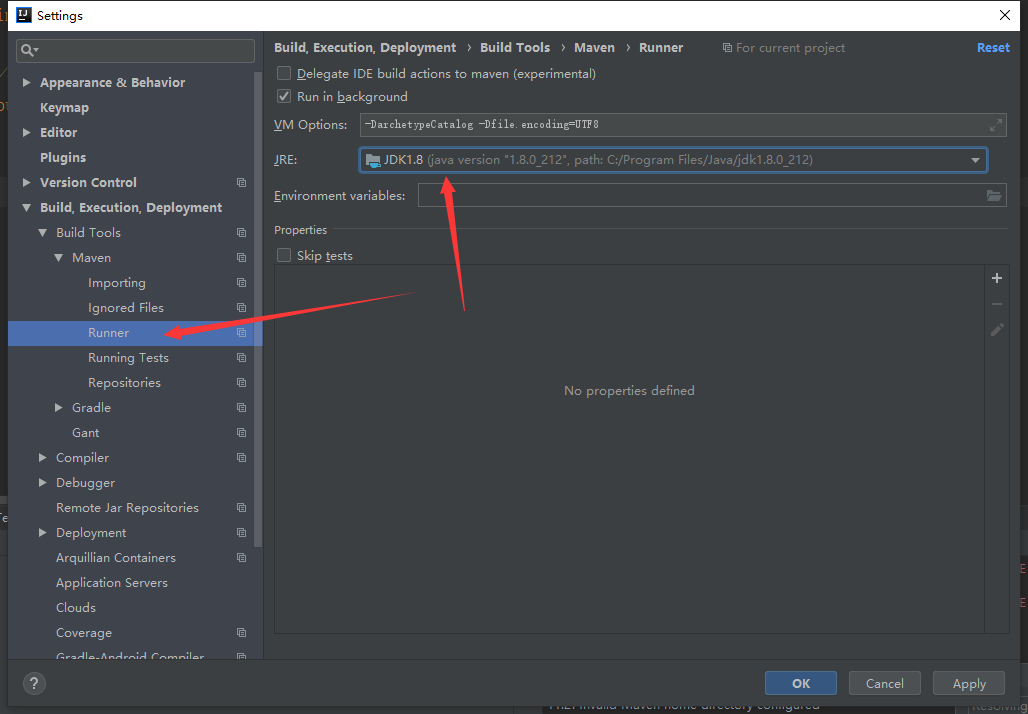Click Maven in the breadcrumb
The image size is (1028, 714).
tap(594, 47)
